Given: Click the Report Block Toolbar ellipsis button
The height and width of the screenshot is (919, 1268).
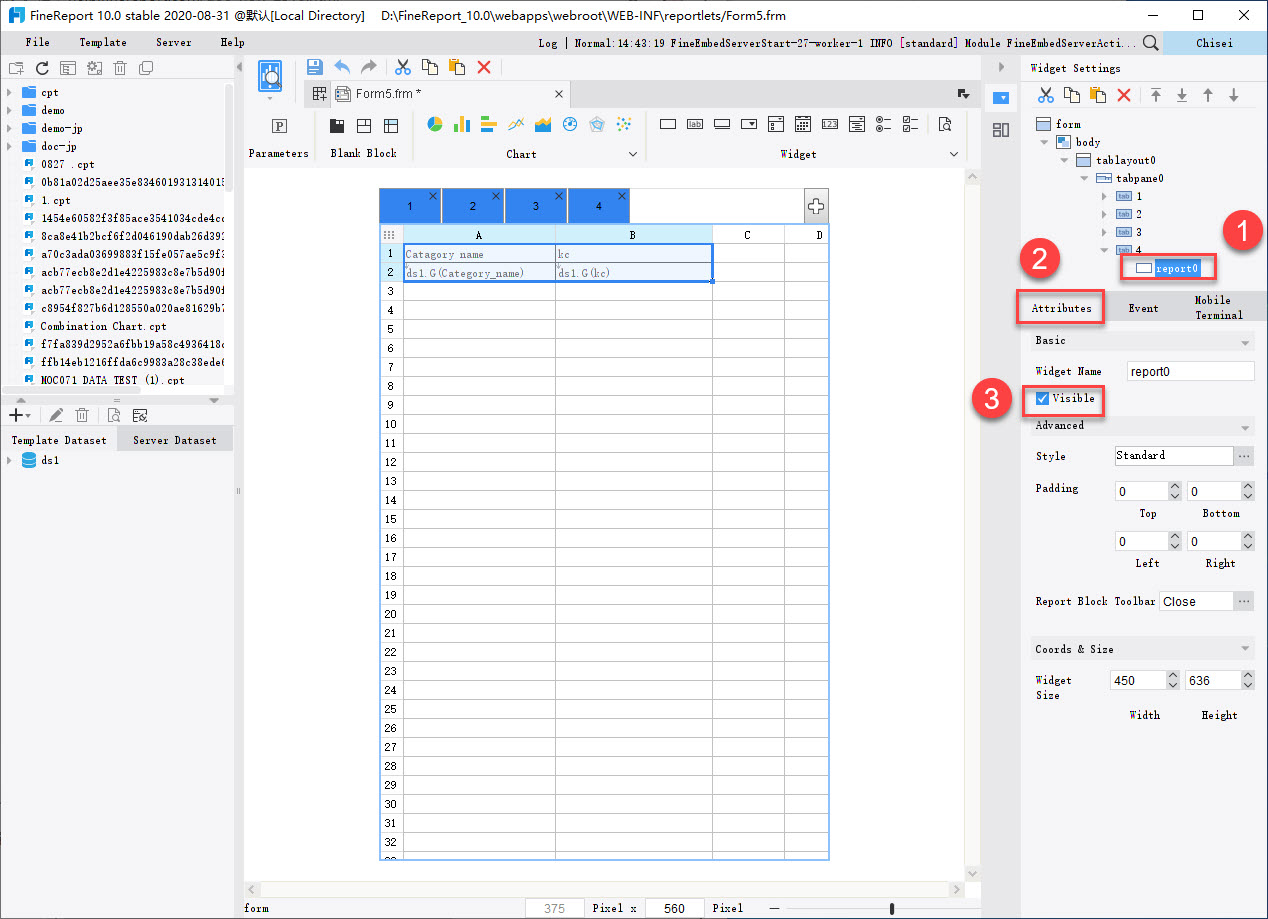Looking at the screenshot, I should 1245,602.
